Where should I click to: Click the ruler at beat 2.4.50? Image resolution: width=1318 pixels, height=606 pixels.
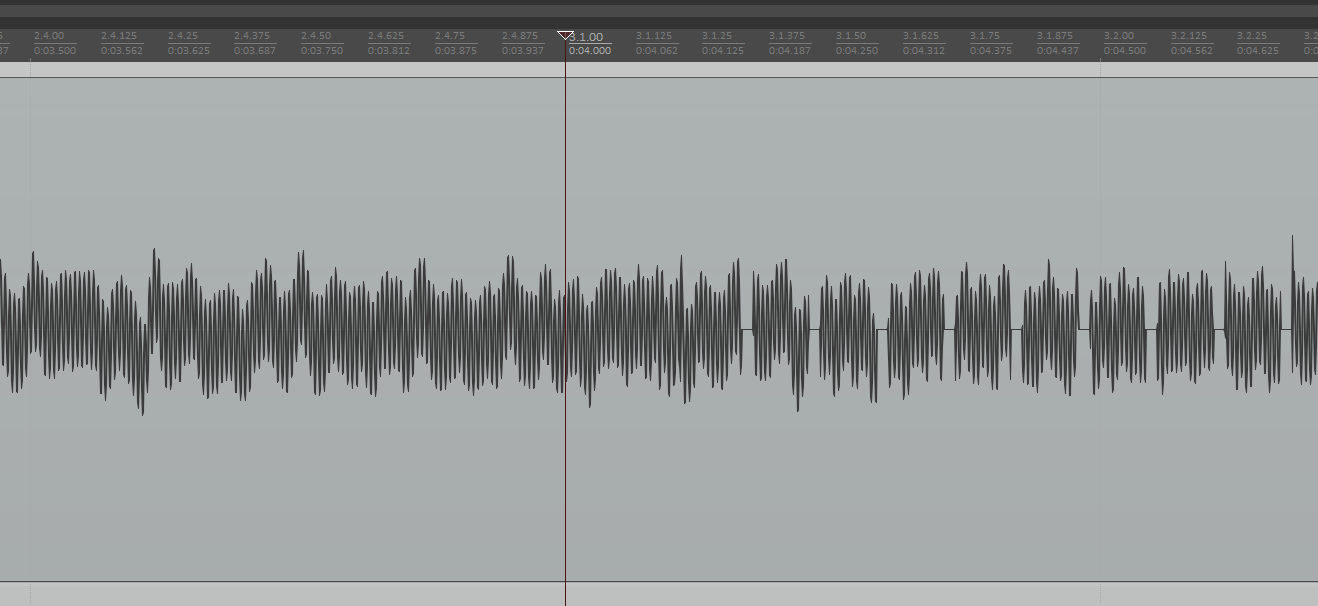(x=316, y=36)
